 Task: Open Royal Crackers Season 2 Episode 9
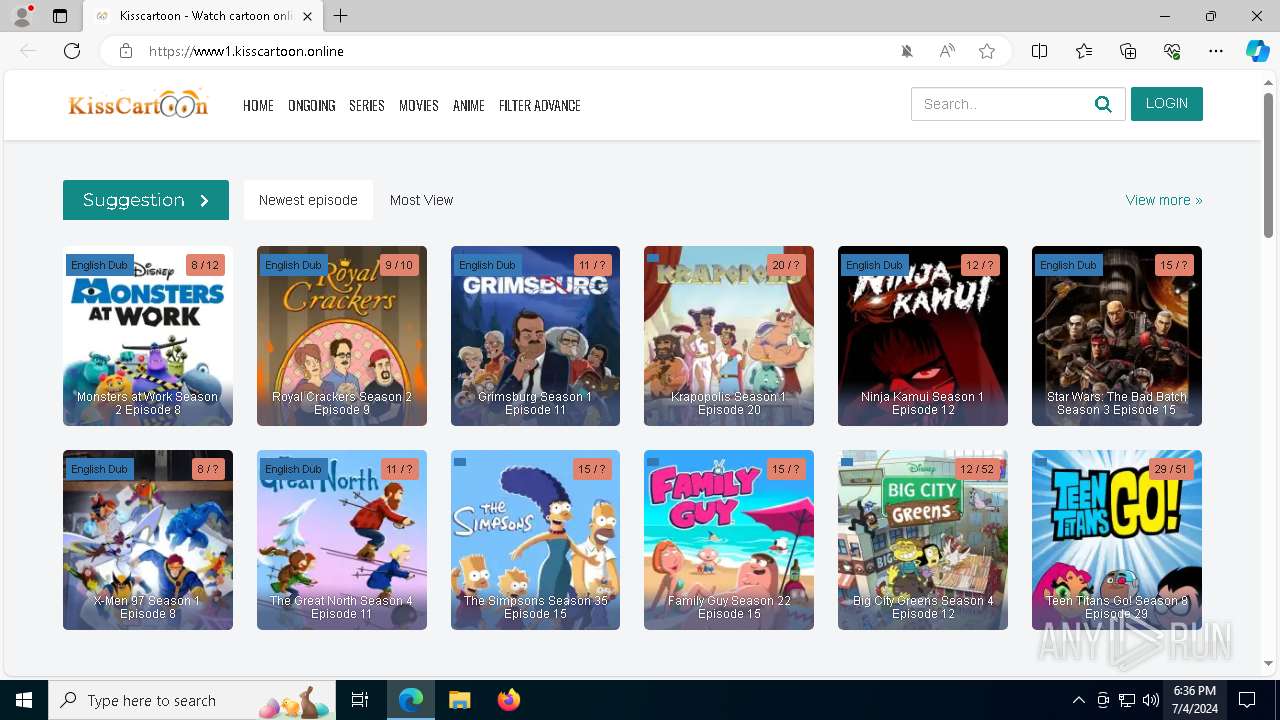tap(342, 336)
